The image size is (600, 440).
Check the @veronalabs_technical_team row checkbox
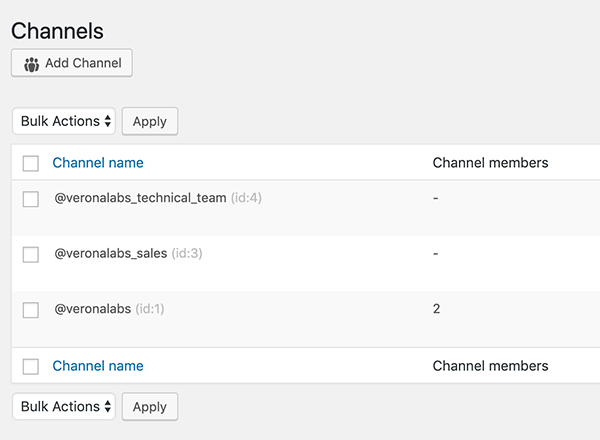31,199
